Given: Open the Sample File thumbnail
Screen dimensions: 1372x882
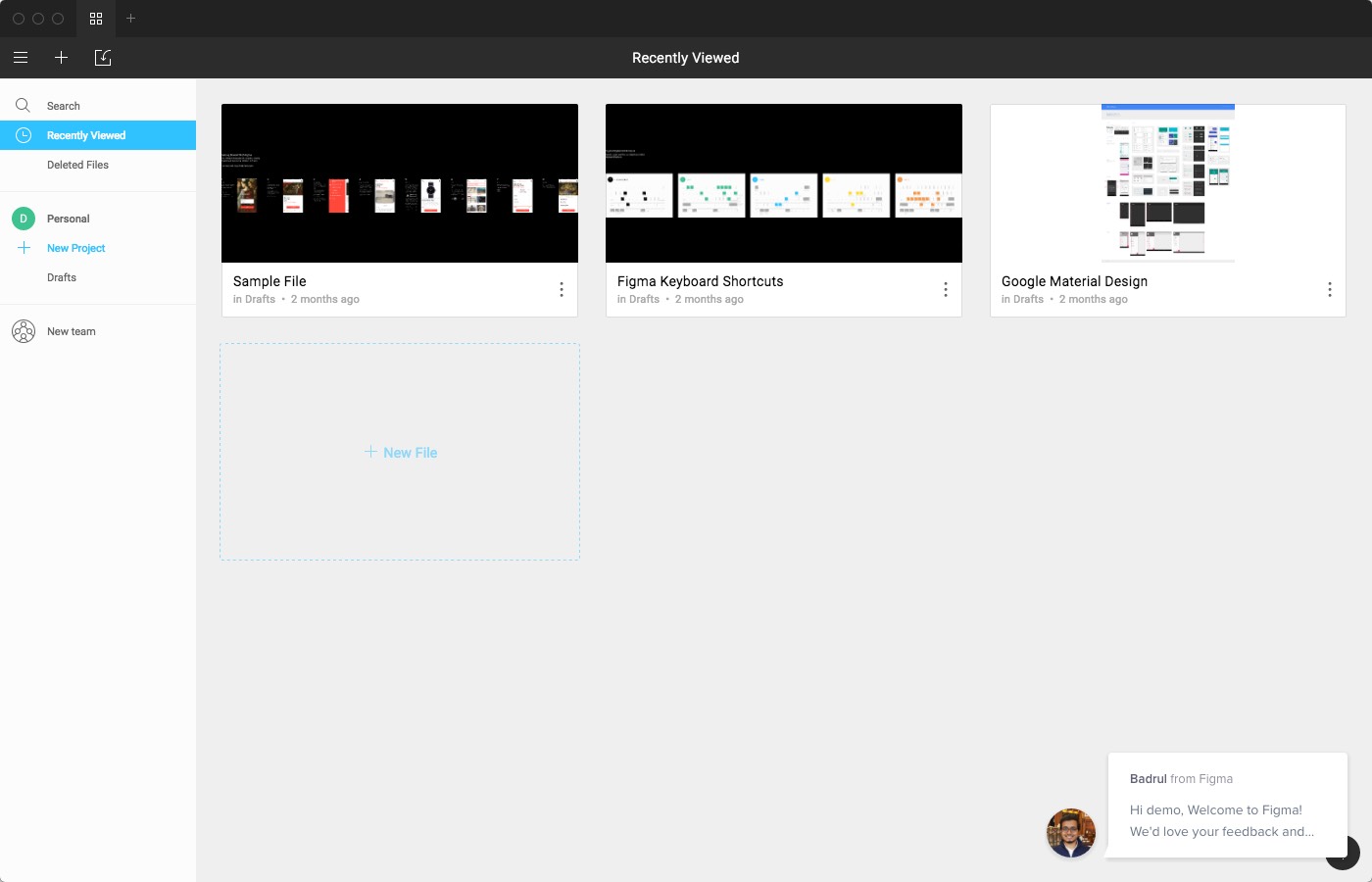Looking at the screenshot, I should coord(400,183).
